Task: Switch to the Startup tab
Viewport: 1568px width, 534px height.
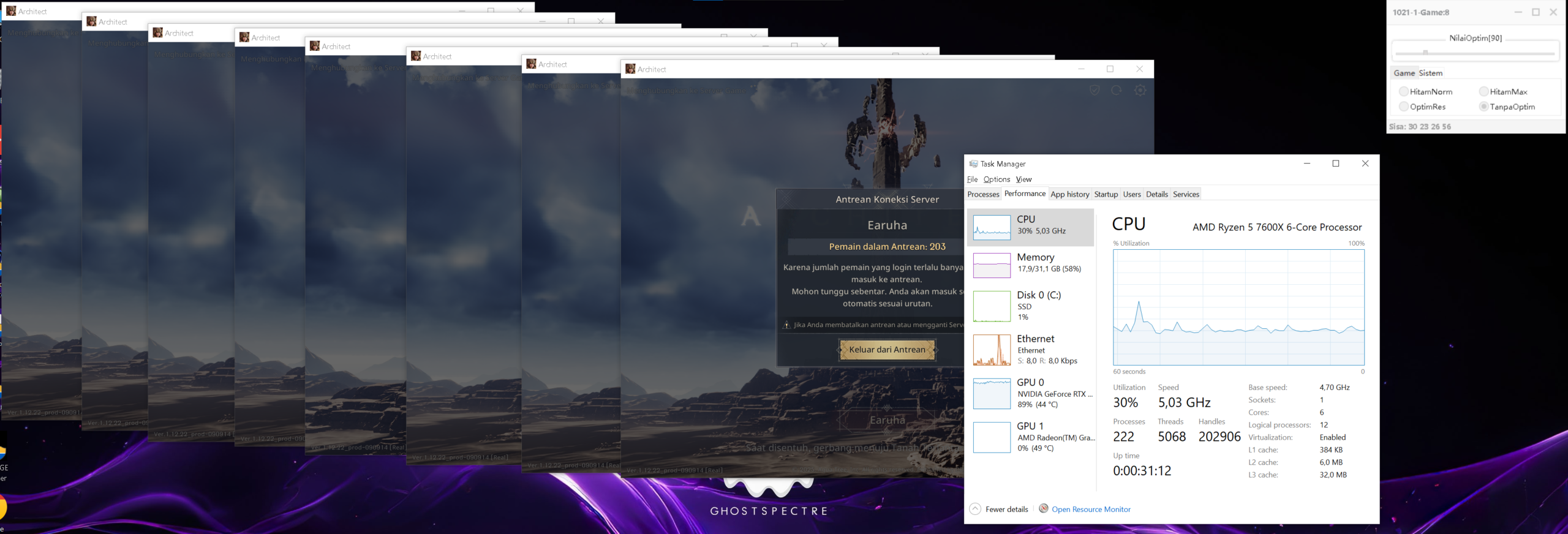Action: [x=1106, y=194]
